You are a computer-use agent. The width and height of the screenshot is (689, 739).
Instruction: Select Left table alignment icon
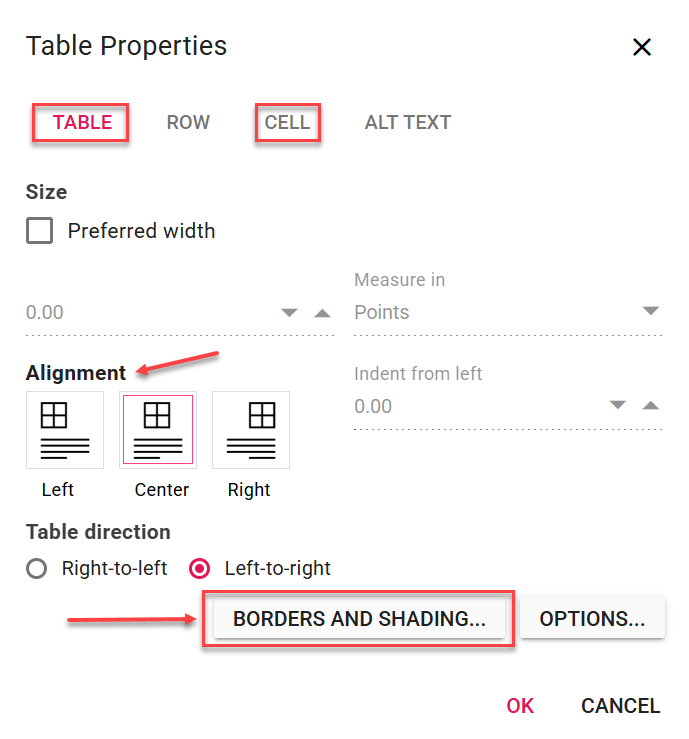click(x=65, y=430)
